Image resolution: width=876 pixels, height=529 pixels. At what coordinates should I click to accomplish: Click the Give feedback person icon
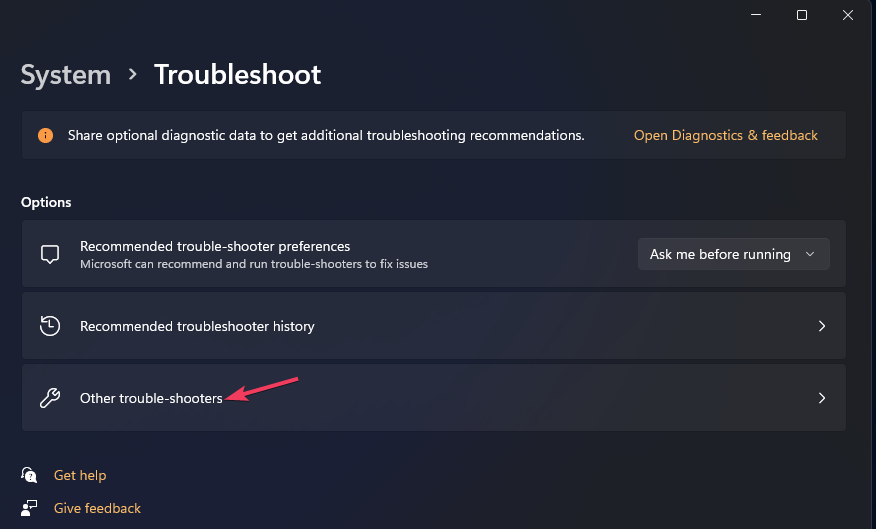[x=30, y=508]
